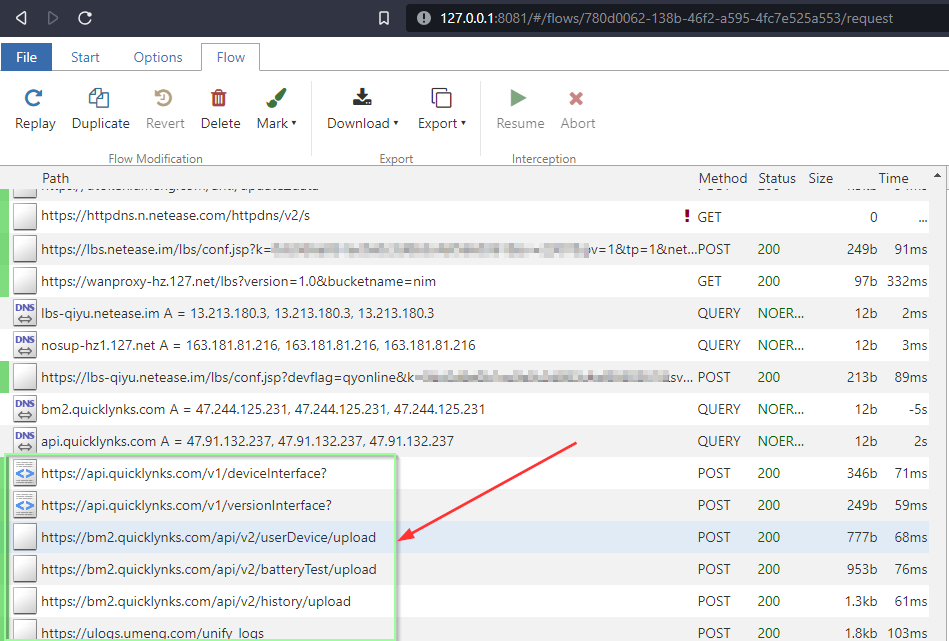This screenshot has height=641, width=949.
Task: Click the 1.3kb size cell
Action: (861, 602)
